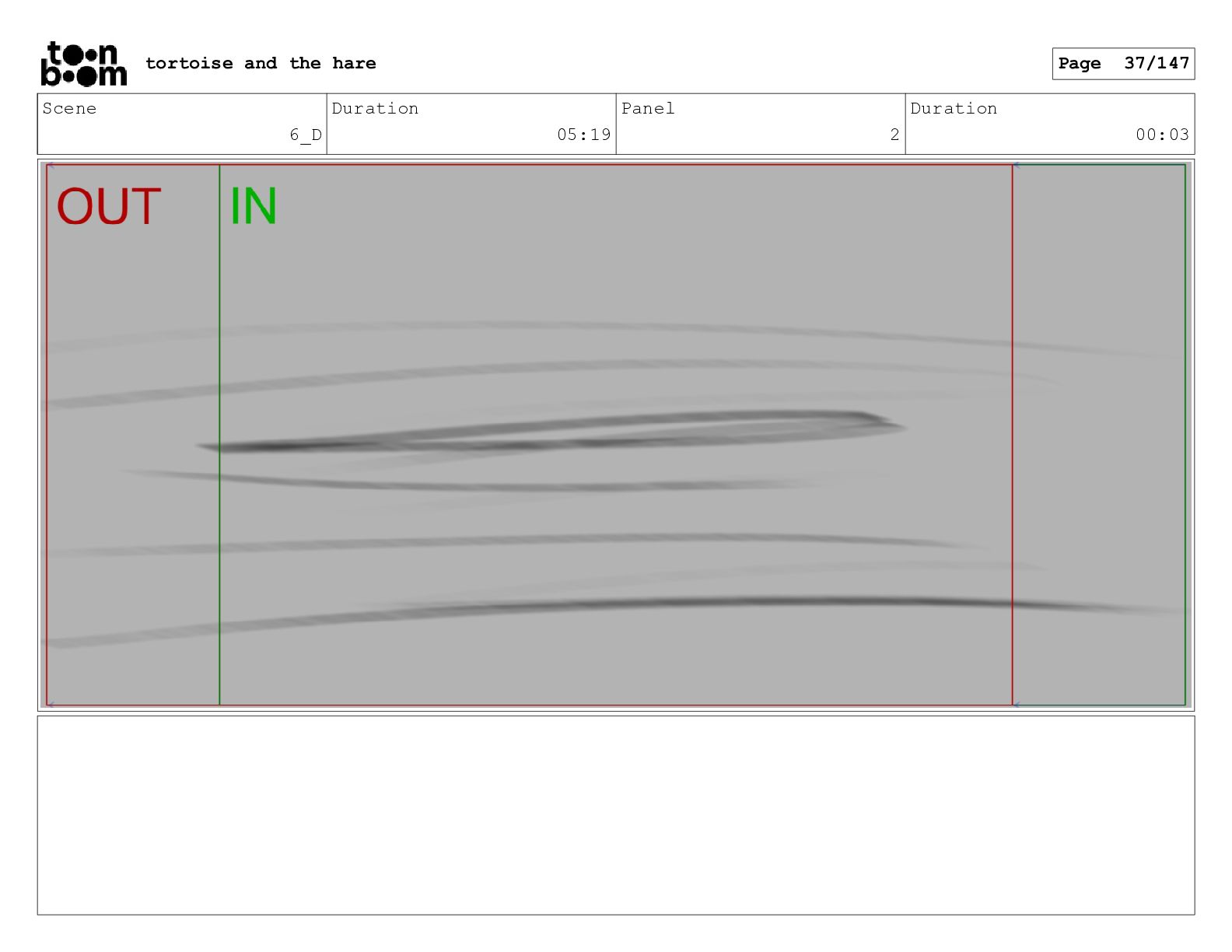The width and height of the screenshot is (1232, 952).
Task: Click the empty notes box below the panel
Action: coord(616,815)
